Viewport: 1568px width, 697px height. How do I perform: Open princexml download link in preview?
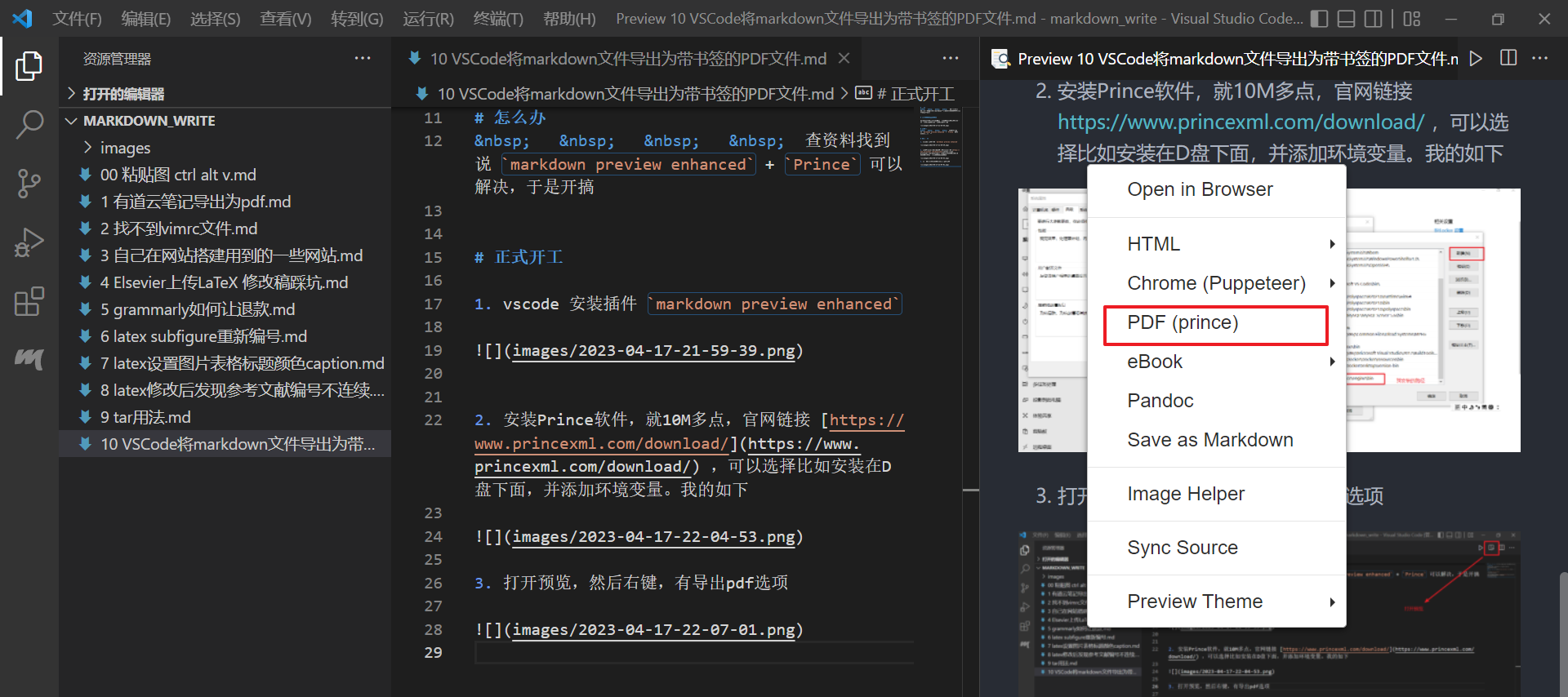pyautogui.click(x=1241, y=122)
